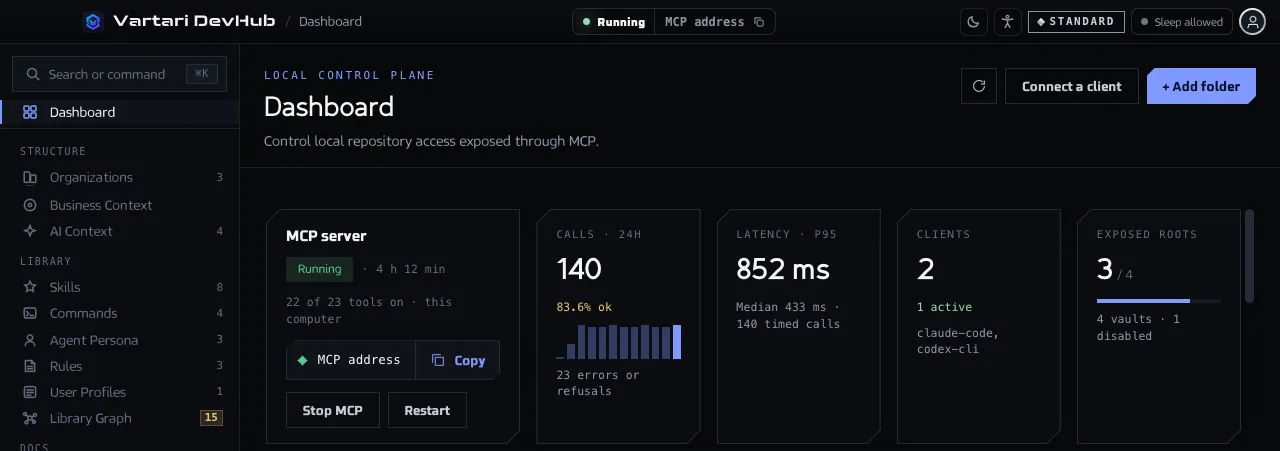Click the Commands terminal icon

pyautogui.click(x=30, y=313)
